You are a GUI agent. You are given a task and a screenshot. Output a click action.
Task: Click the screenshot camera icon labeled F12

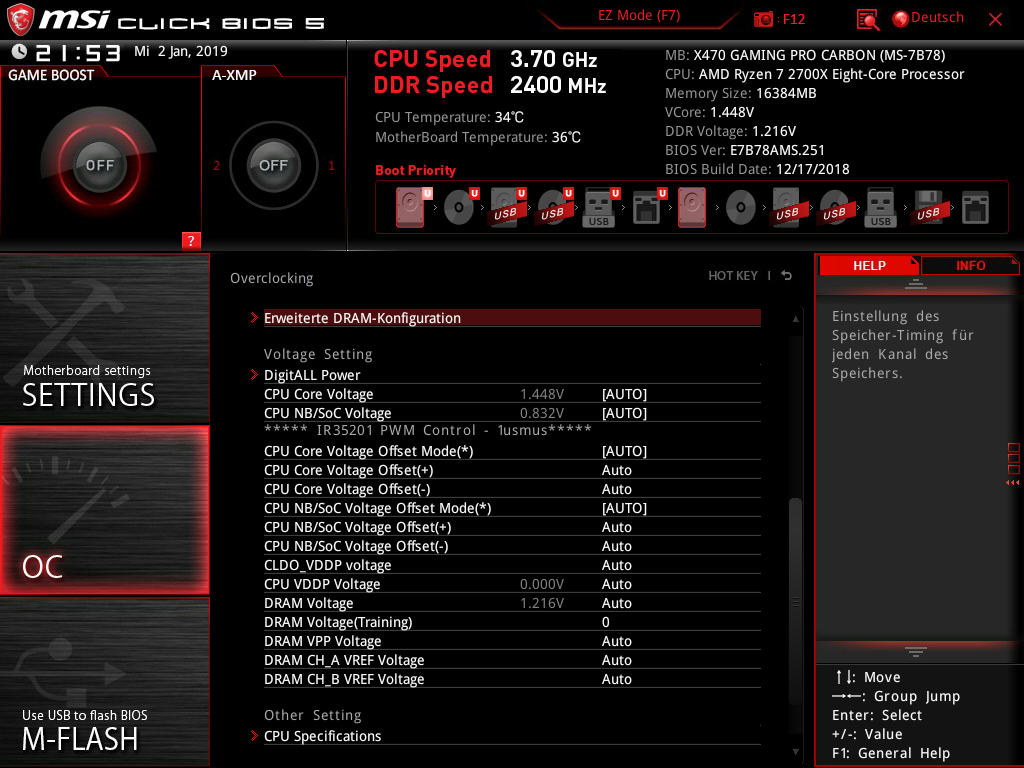[765, 17]
